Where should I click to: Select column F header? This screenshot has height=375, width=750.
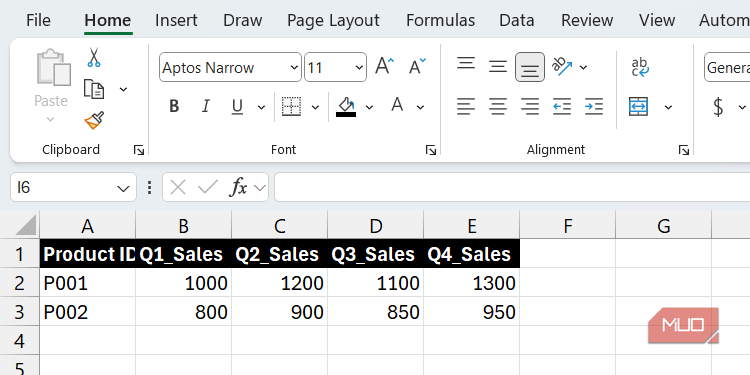pyautogui.click(x=568, y=225)
